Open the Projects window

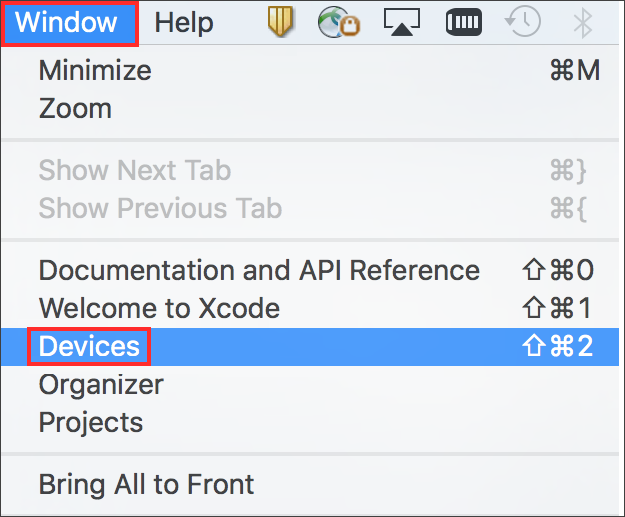click(310, 422)
